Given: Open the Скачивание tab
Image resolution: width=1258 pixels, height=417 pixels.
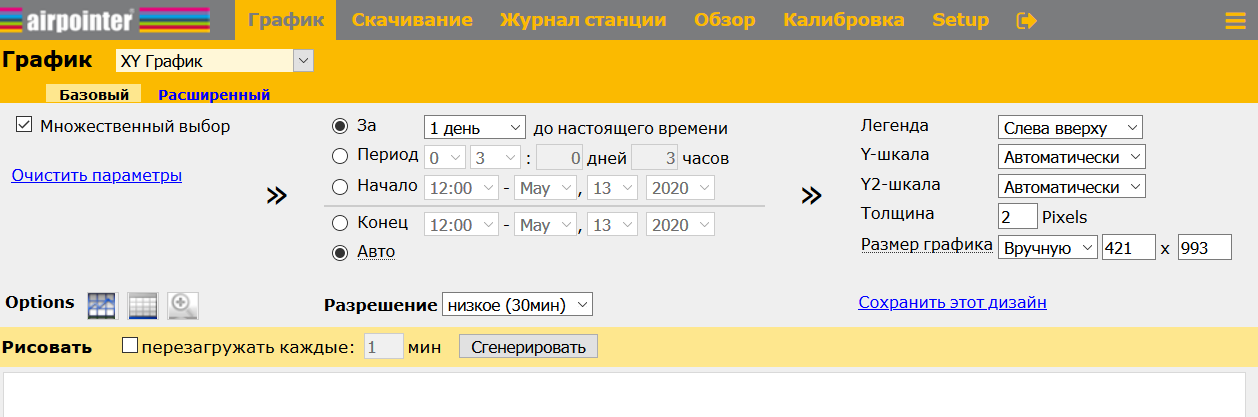Looking at the screenshot, I should point(412,20).
